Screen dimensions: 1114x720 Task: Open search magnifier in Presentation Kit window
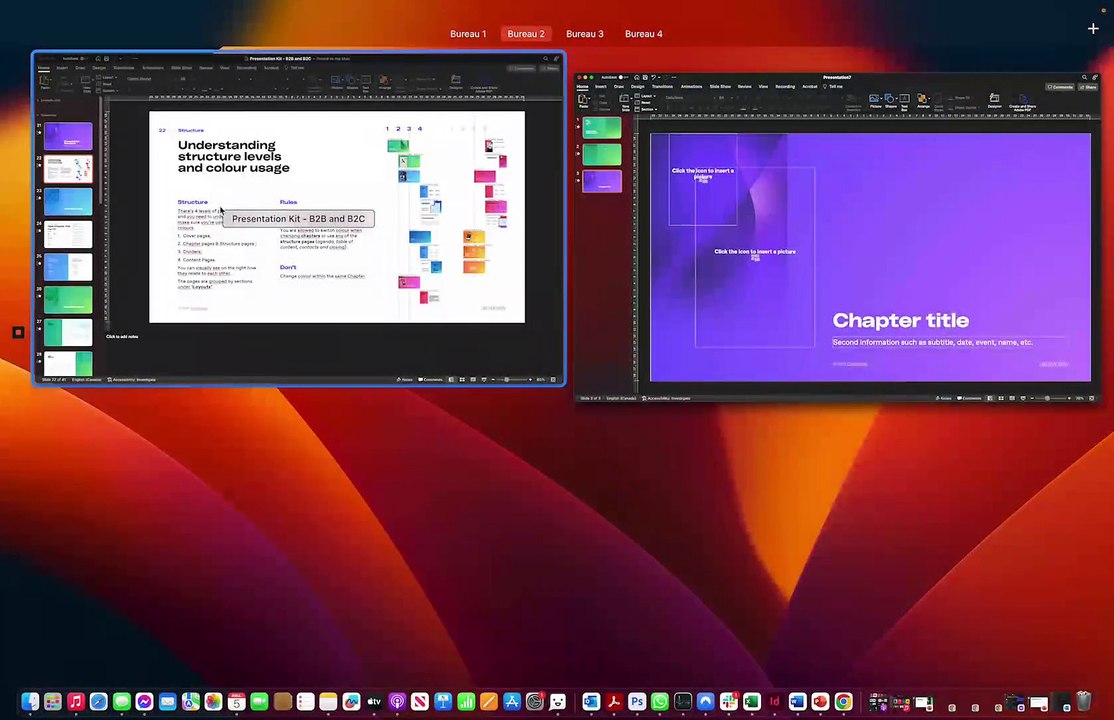coord(546,58)
